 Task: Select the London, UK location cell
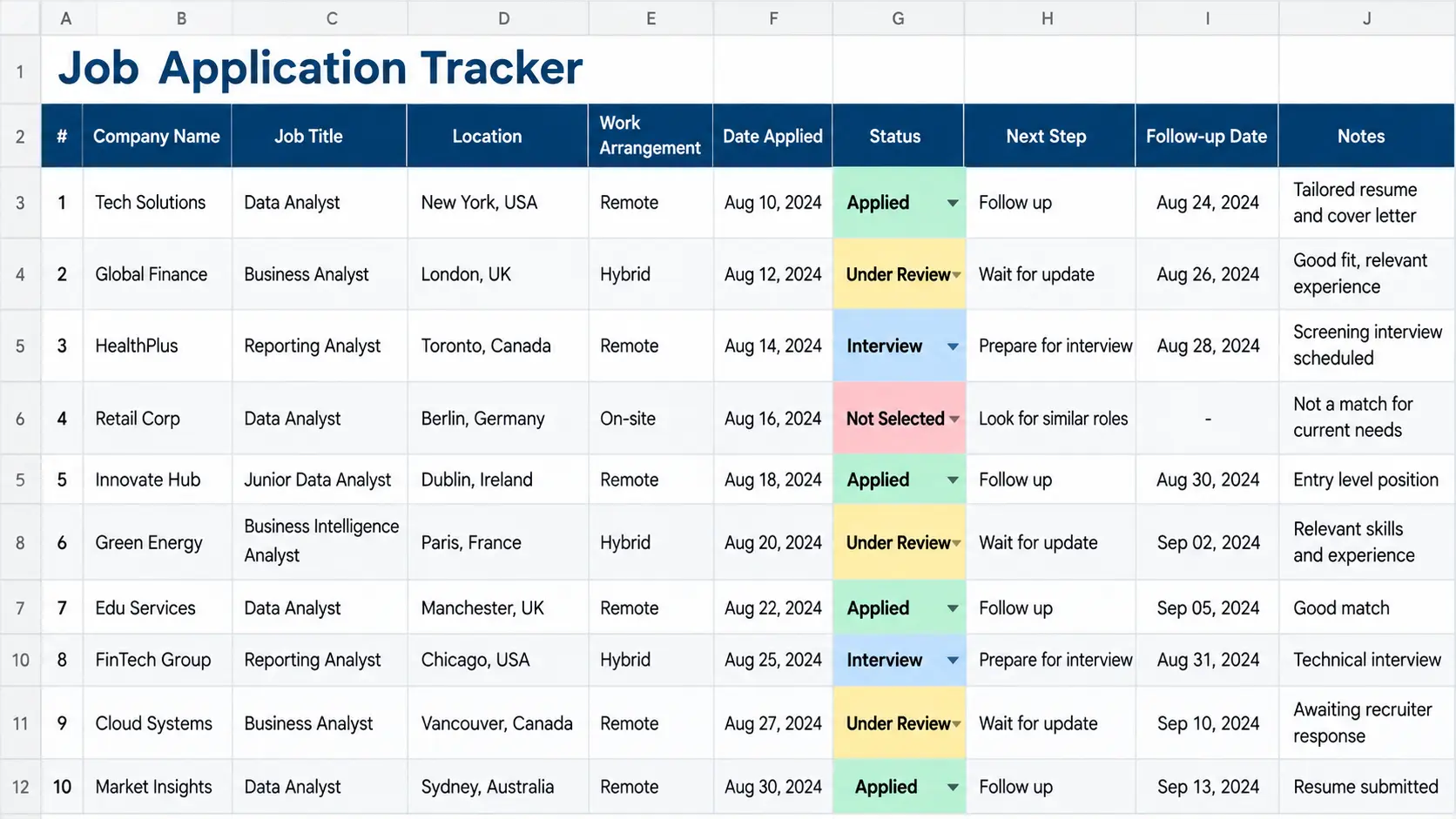[498, 274]
